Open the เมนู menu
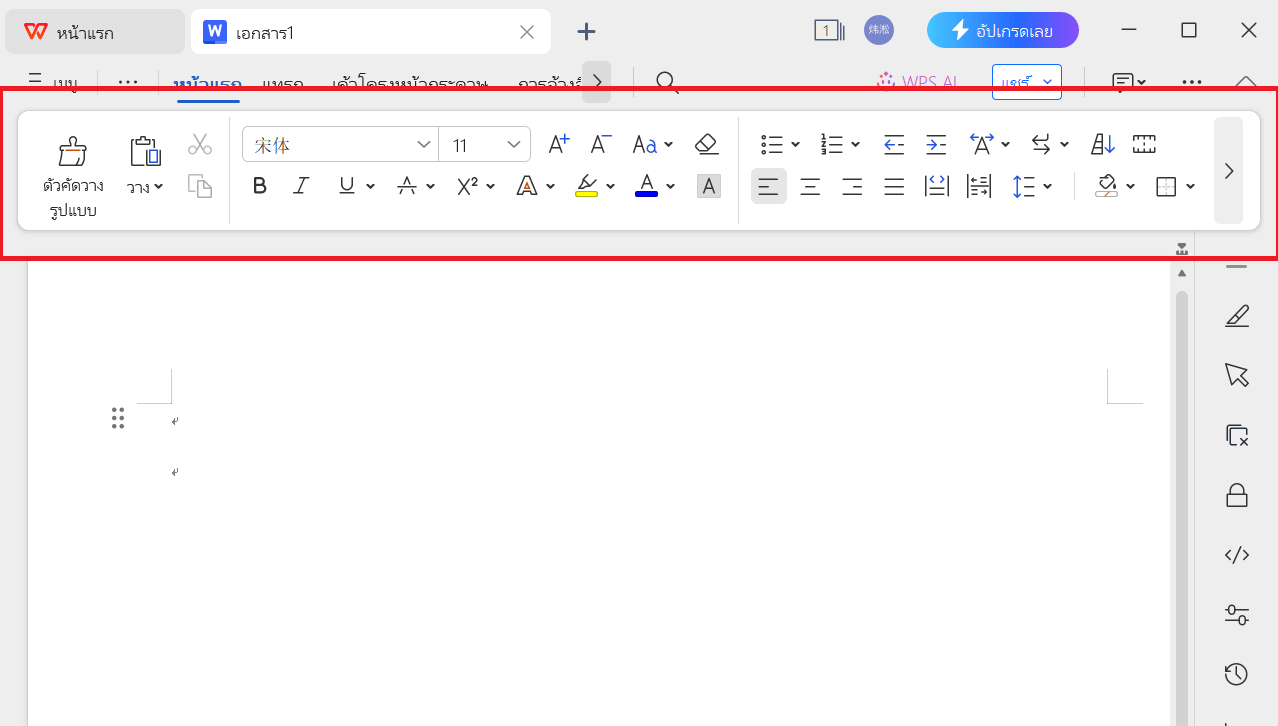This screenshot has height=726, width=1278. [x=53, y=83]
